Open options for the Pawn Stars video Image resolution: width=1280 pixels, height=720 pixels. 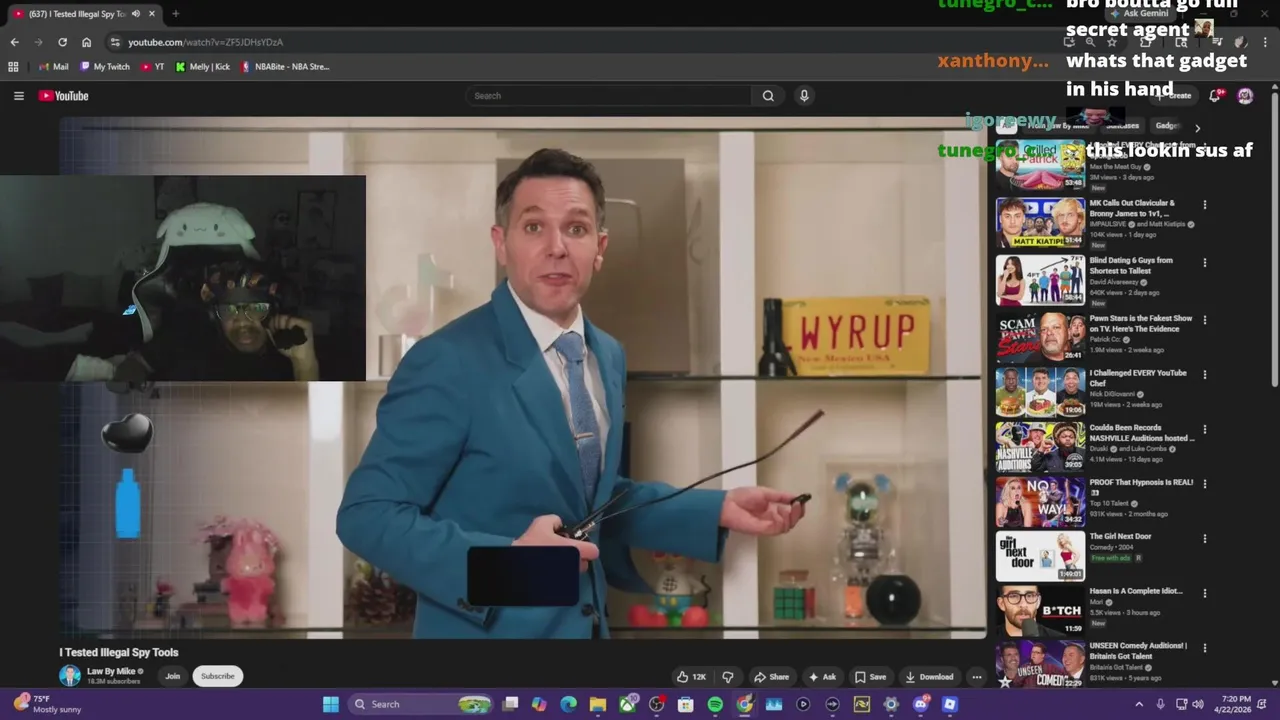click(x=1205, y=320)
